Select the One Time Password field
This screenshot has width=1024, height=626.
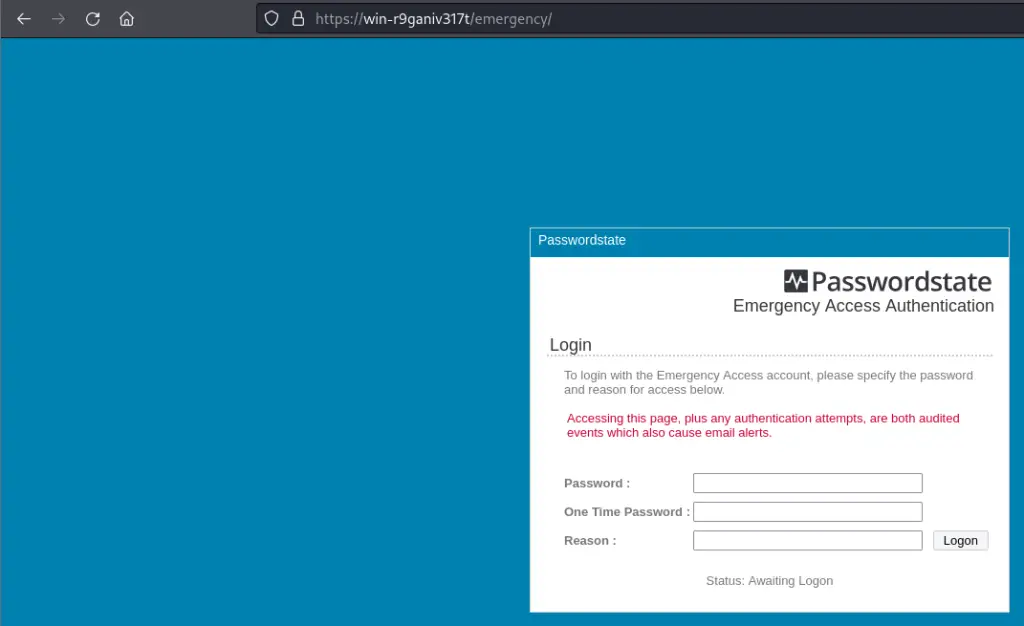coord(807,512)
